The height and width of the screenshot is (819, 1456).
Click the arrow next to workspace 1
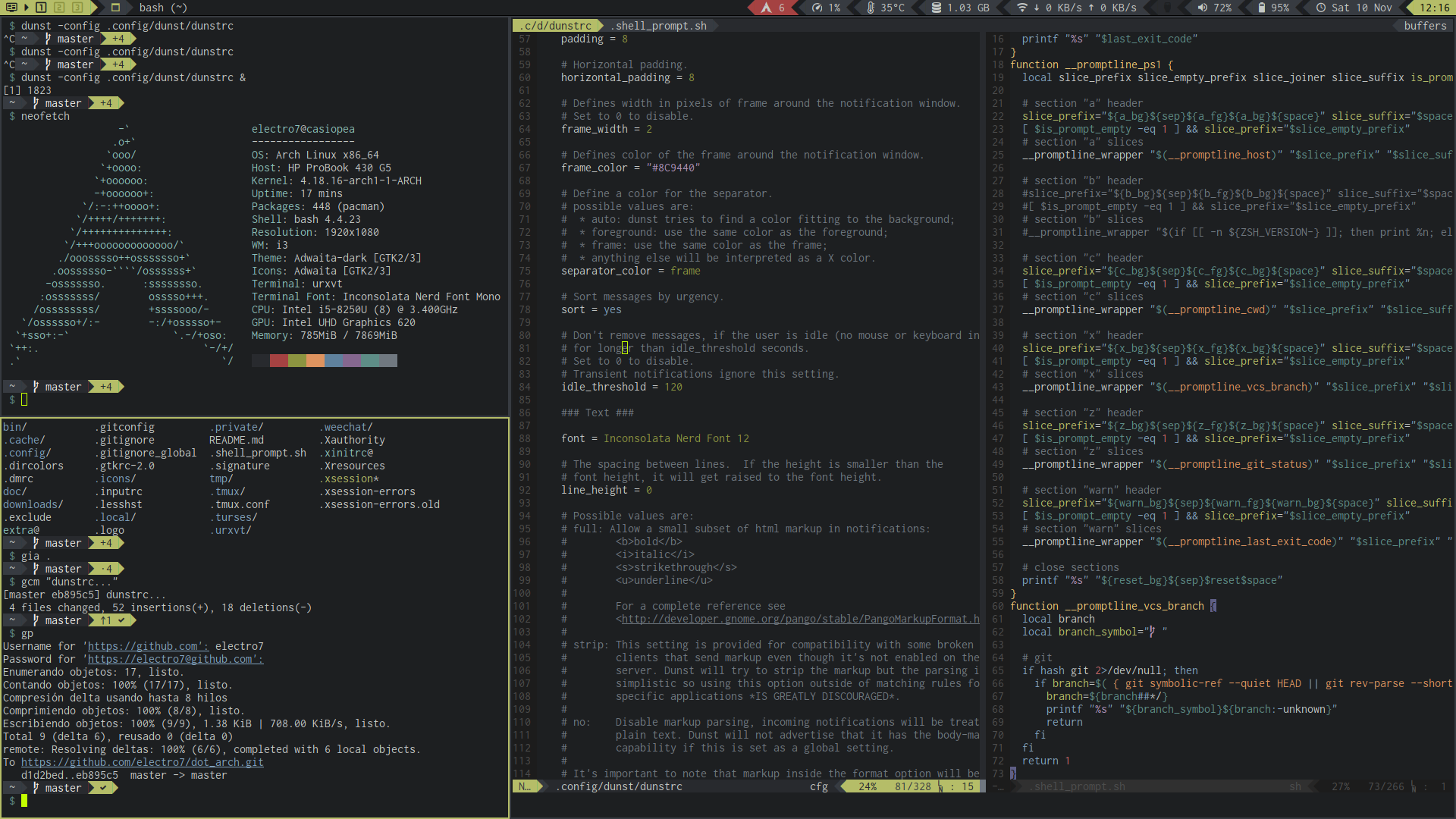27,8
